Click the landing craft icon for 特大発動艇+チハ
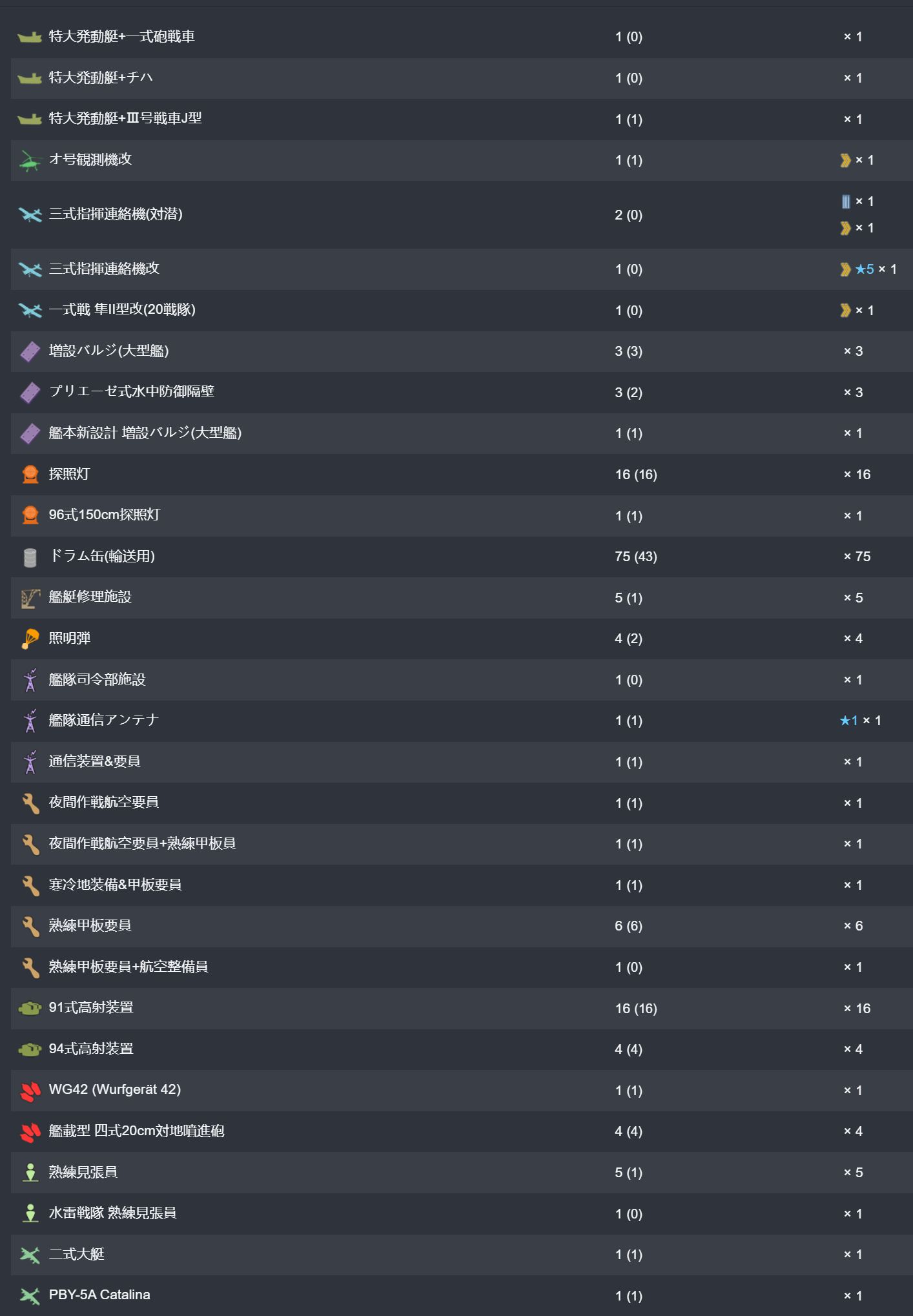 click(x=30, y=78)
